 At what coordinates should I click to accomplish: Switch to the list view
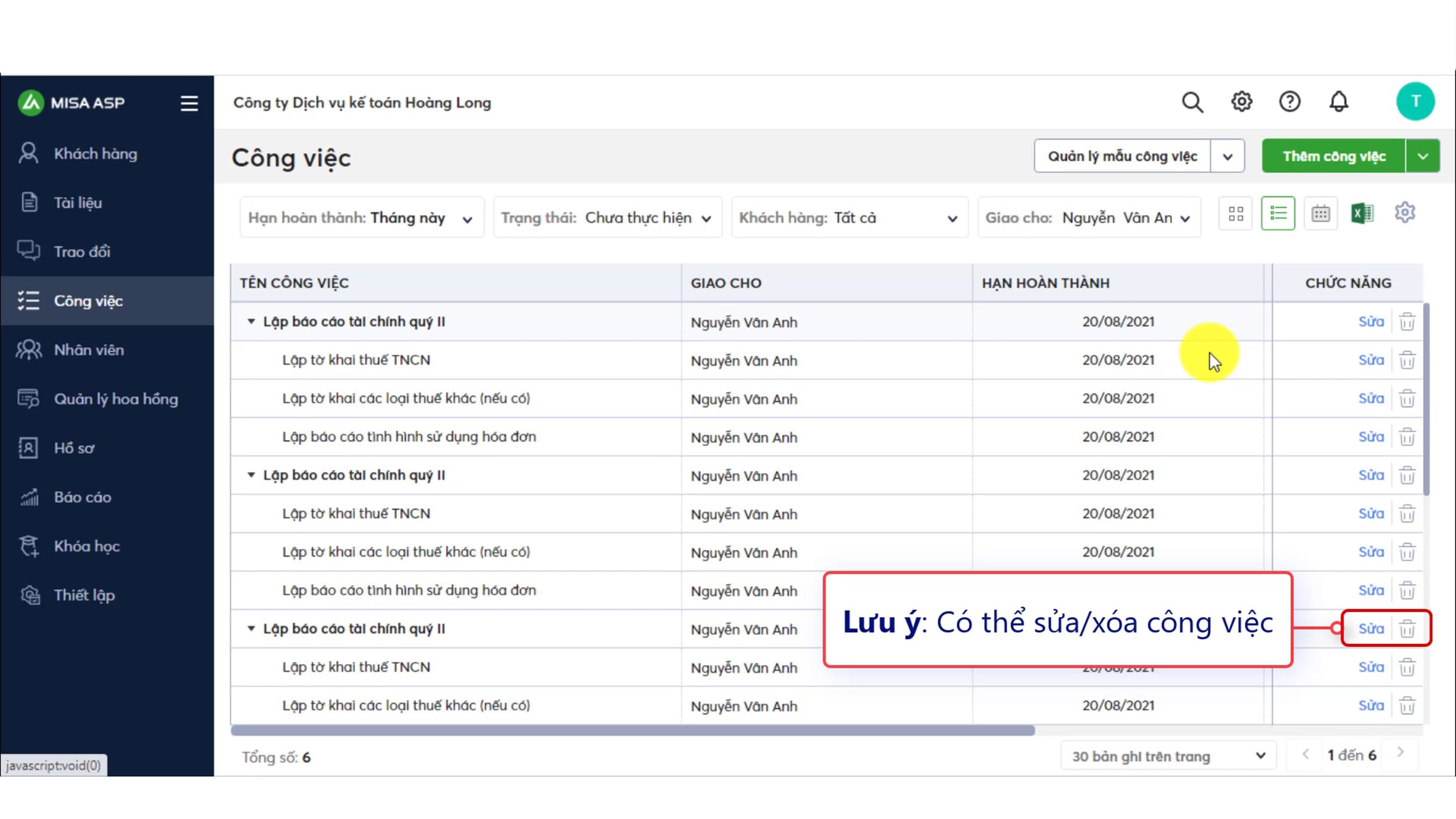click(x=1278, y=214)
